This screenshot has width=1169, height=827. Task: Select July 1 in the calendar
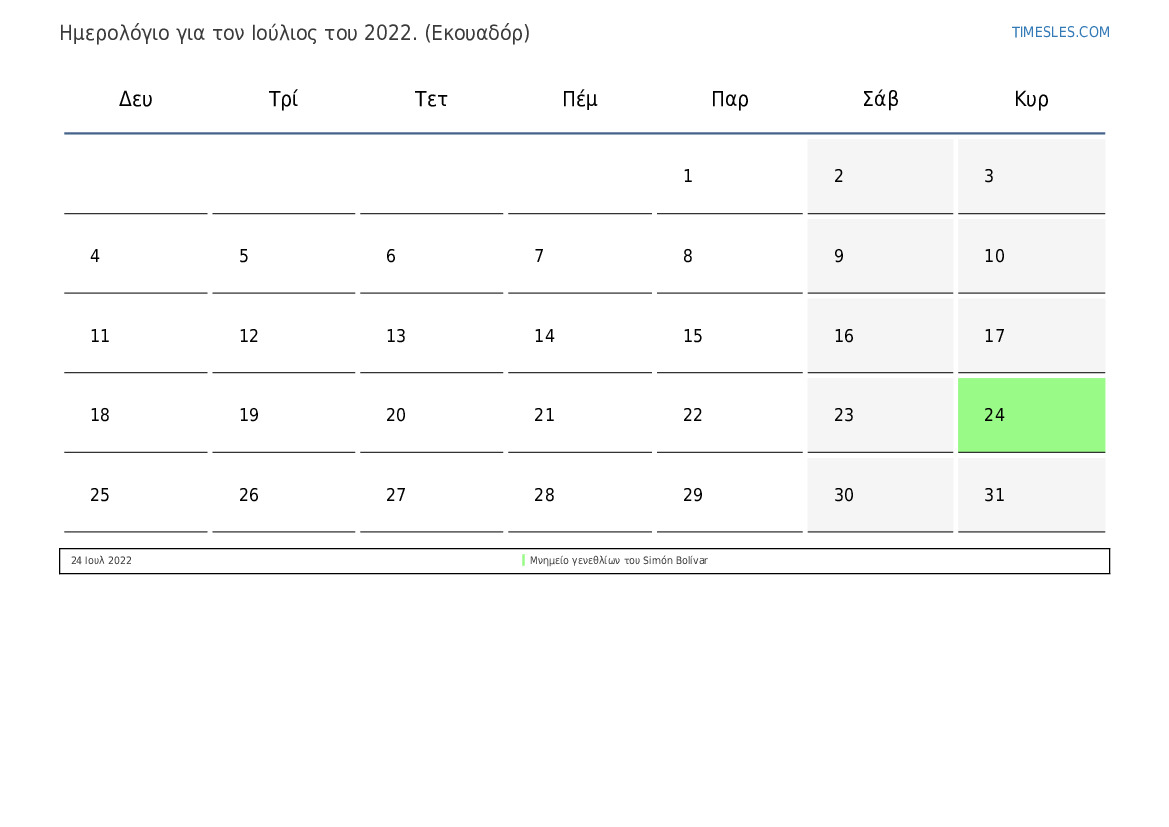click(729, 176)
